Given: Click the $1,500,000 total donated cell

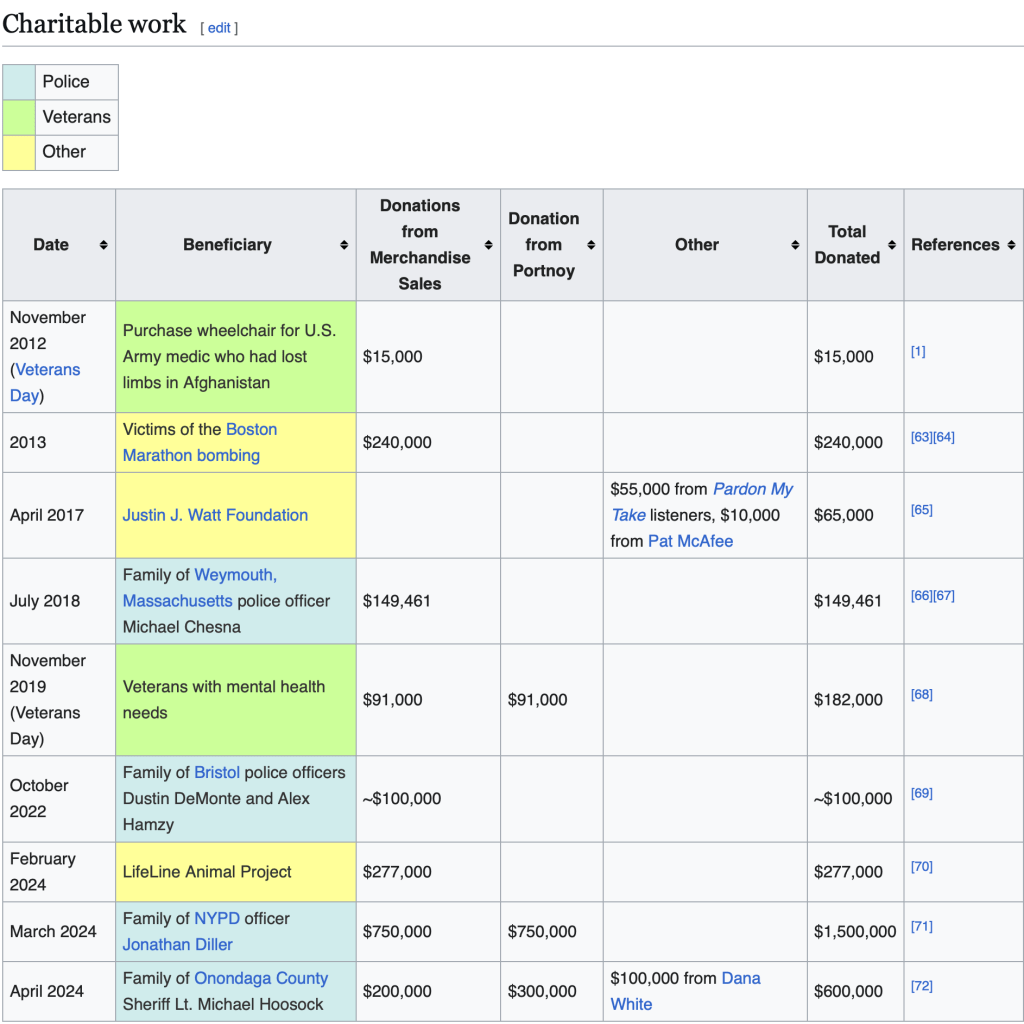Looking at the screenshot, I should point(855,931).
